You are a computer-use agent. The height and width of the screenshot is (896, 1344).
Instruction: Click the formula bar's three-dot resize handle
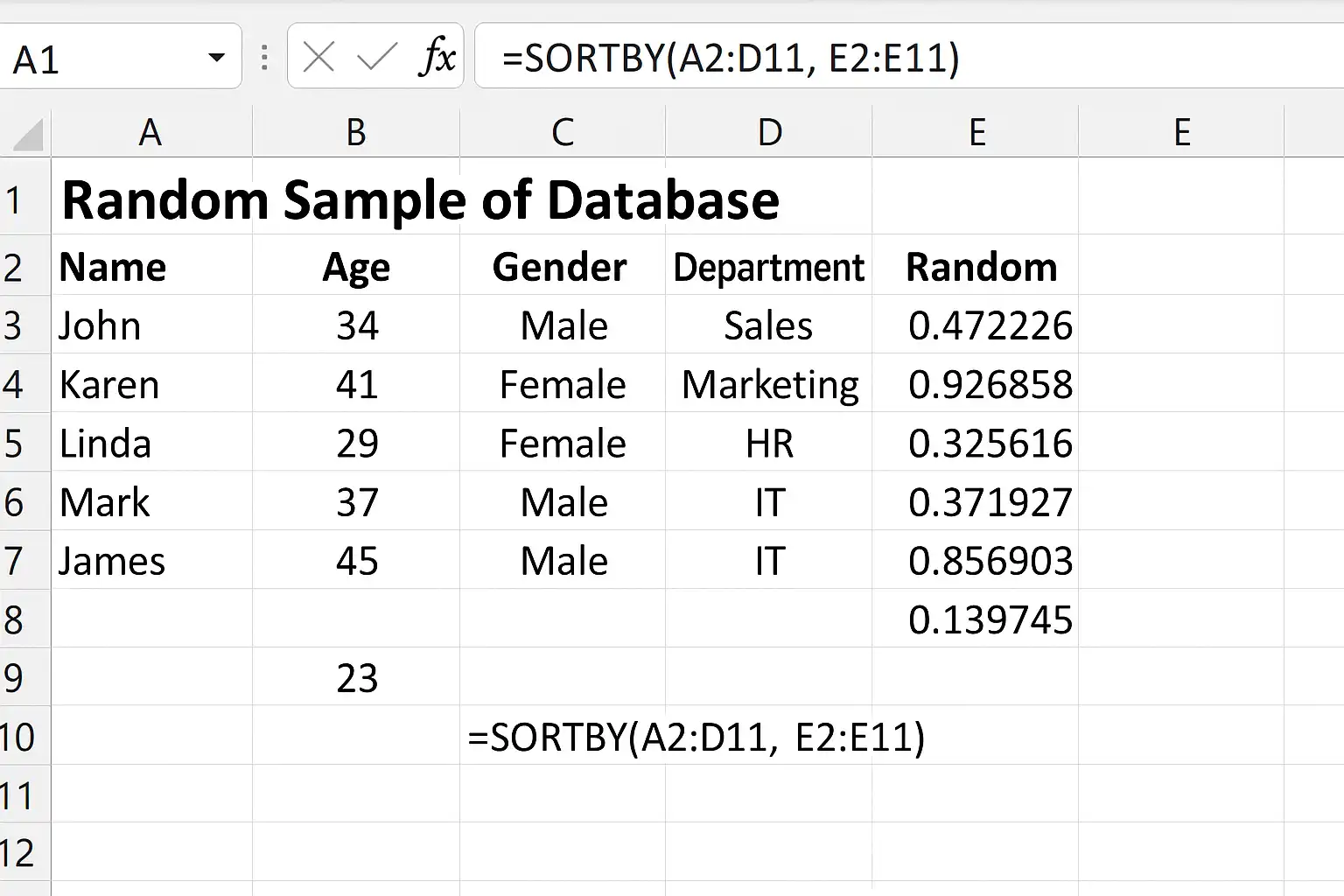(x=264, y=59)
